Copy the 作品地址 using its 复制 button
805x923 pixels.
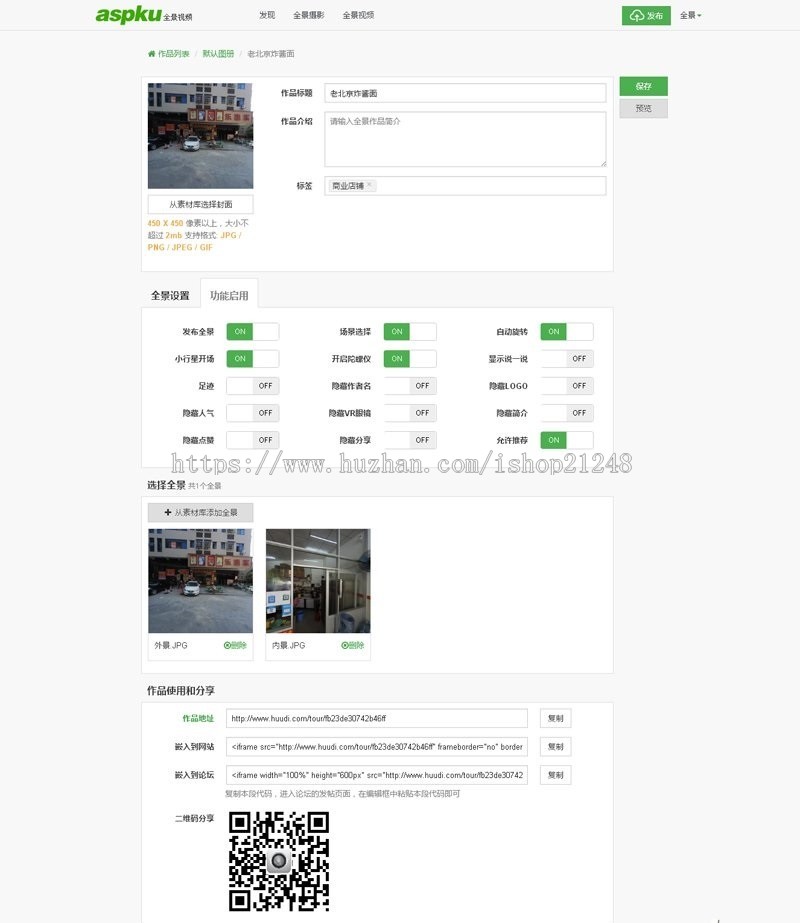[554, 718]
